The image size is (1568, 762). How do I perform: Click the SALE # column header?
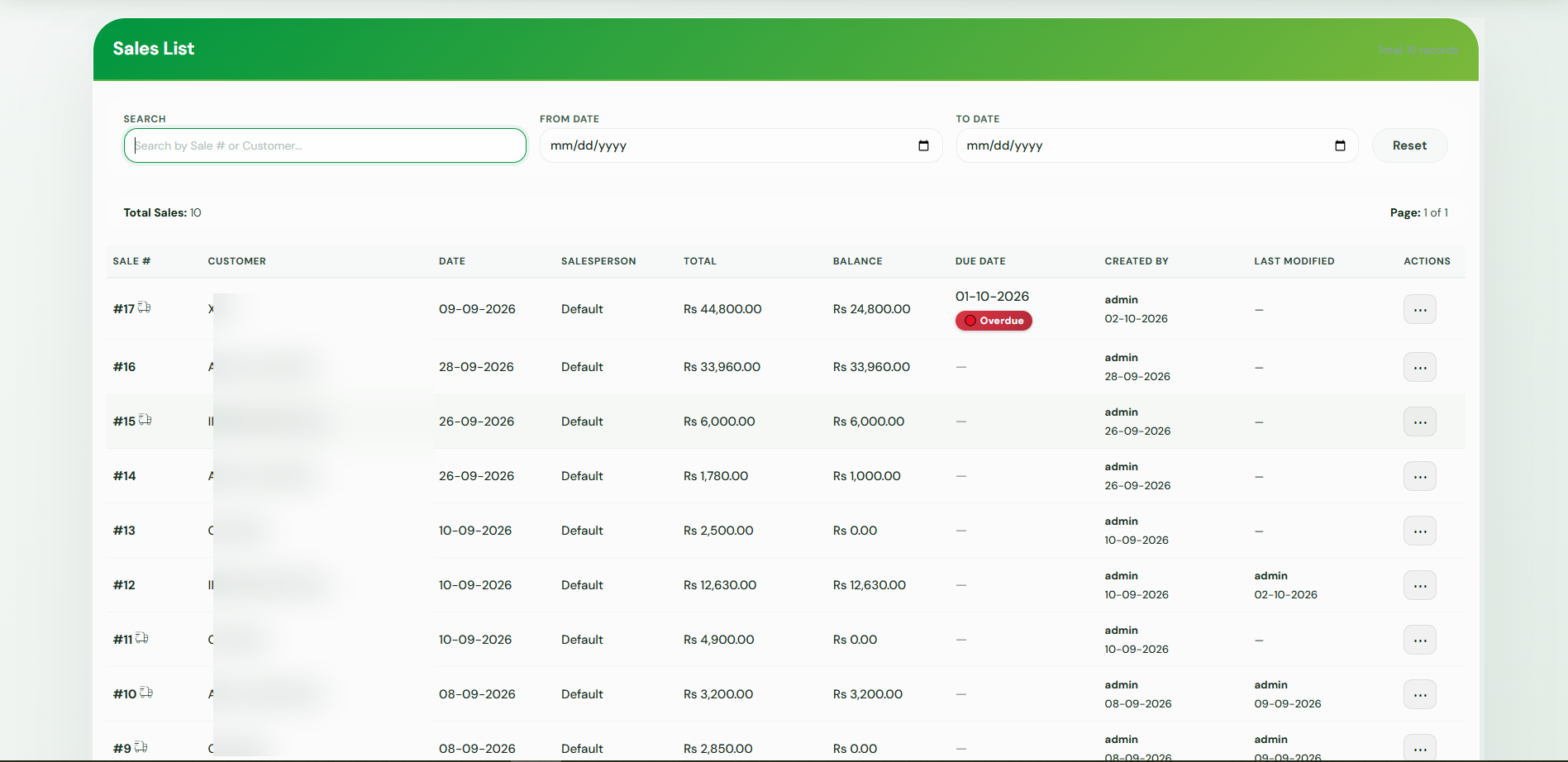(x=131, y=261)
